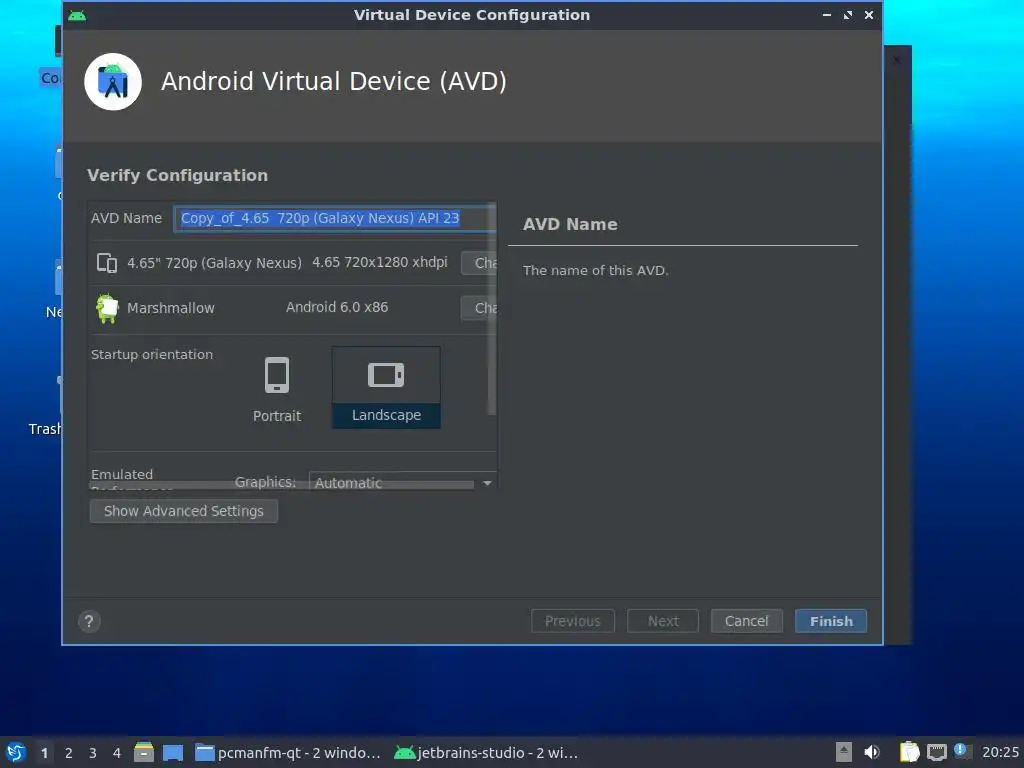Click the Finish button
The width and height of the screenshot is (1024, 768).
pos(831,621)
